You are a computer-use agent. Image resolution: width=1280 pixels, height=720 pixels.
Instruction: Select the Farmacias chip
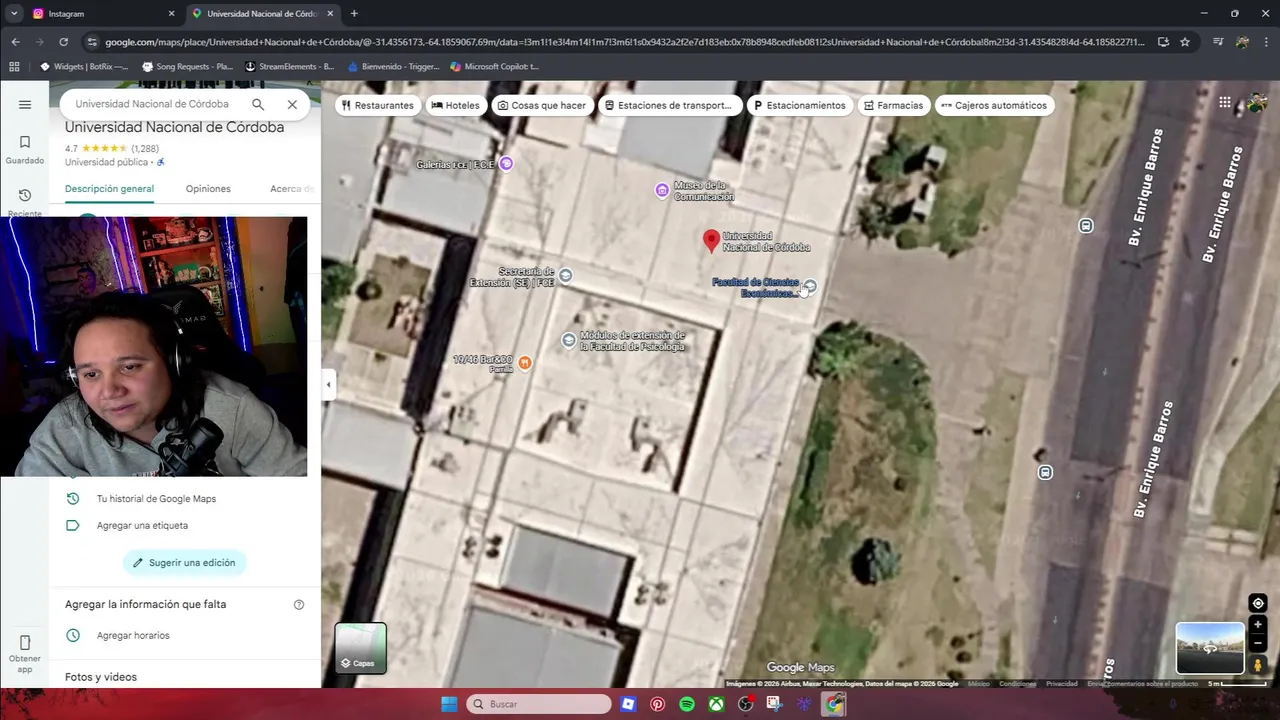[893, 105]
